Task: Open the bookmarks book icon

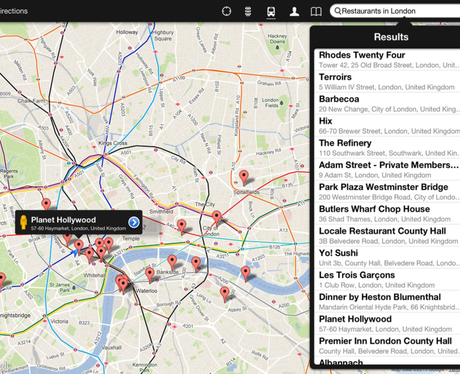Action: click(x=316, y=12)
